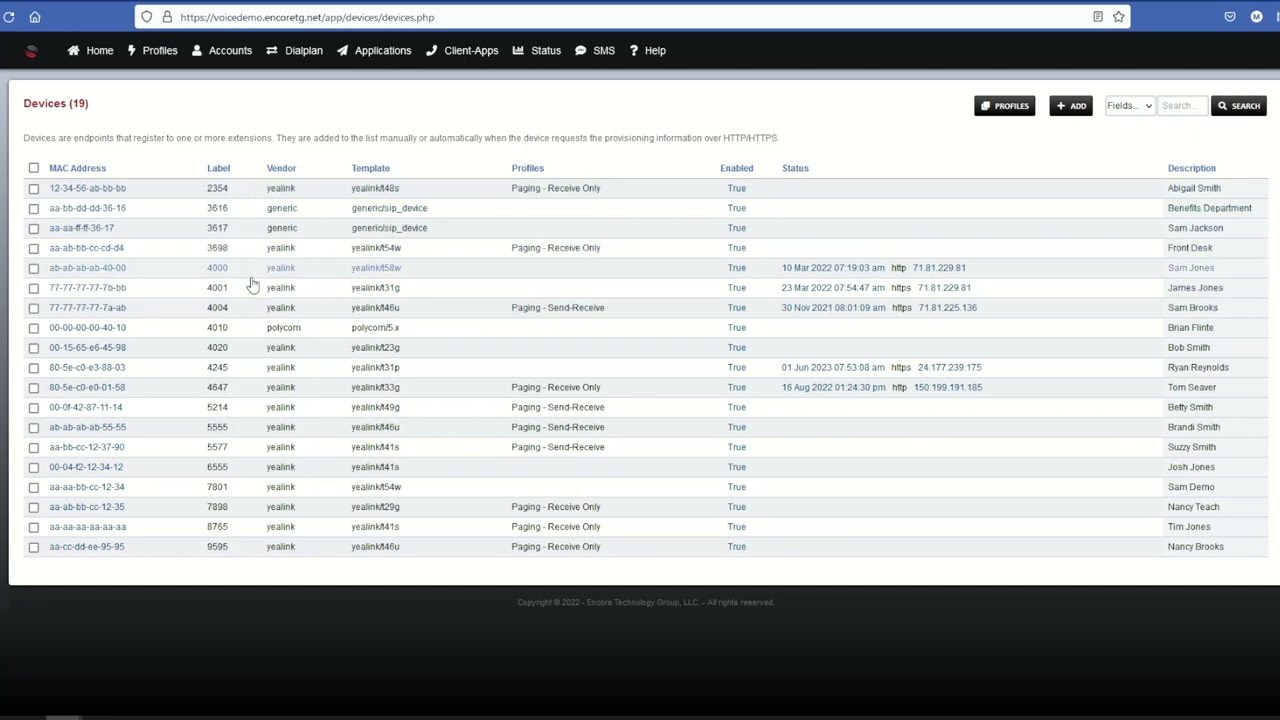
Task: Open the Home menu
Action: coord(90,51)
